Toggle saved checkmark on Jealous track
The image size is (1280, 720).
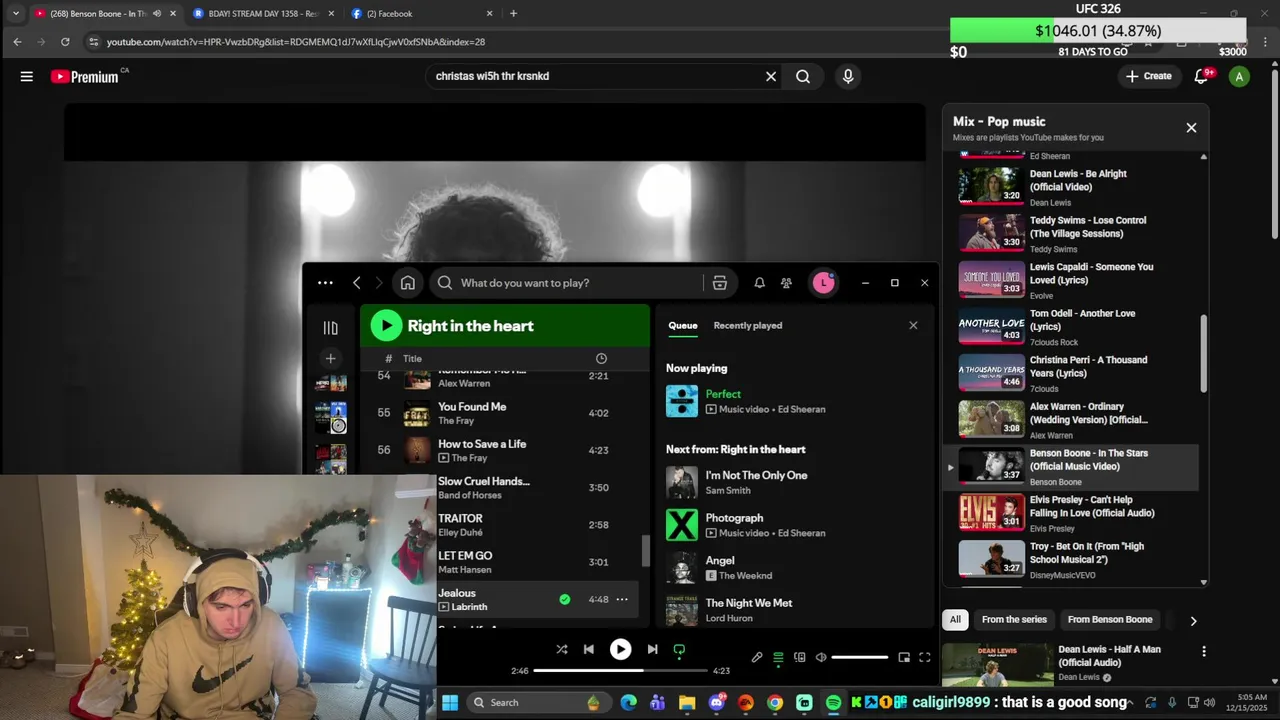click(x=565, y=599)
